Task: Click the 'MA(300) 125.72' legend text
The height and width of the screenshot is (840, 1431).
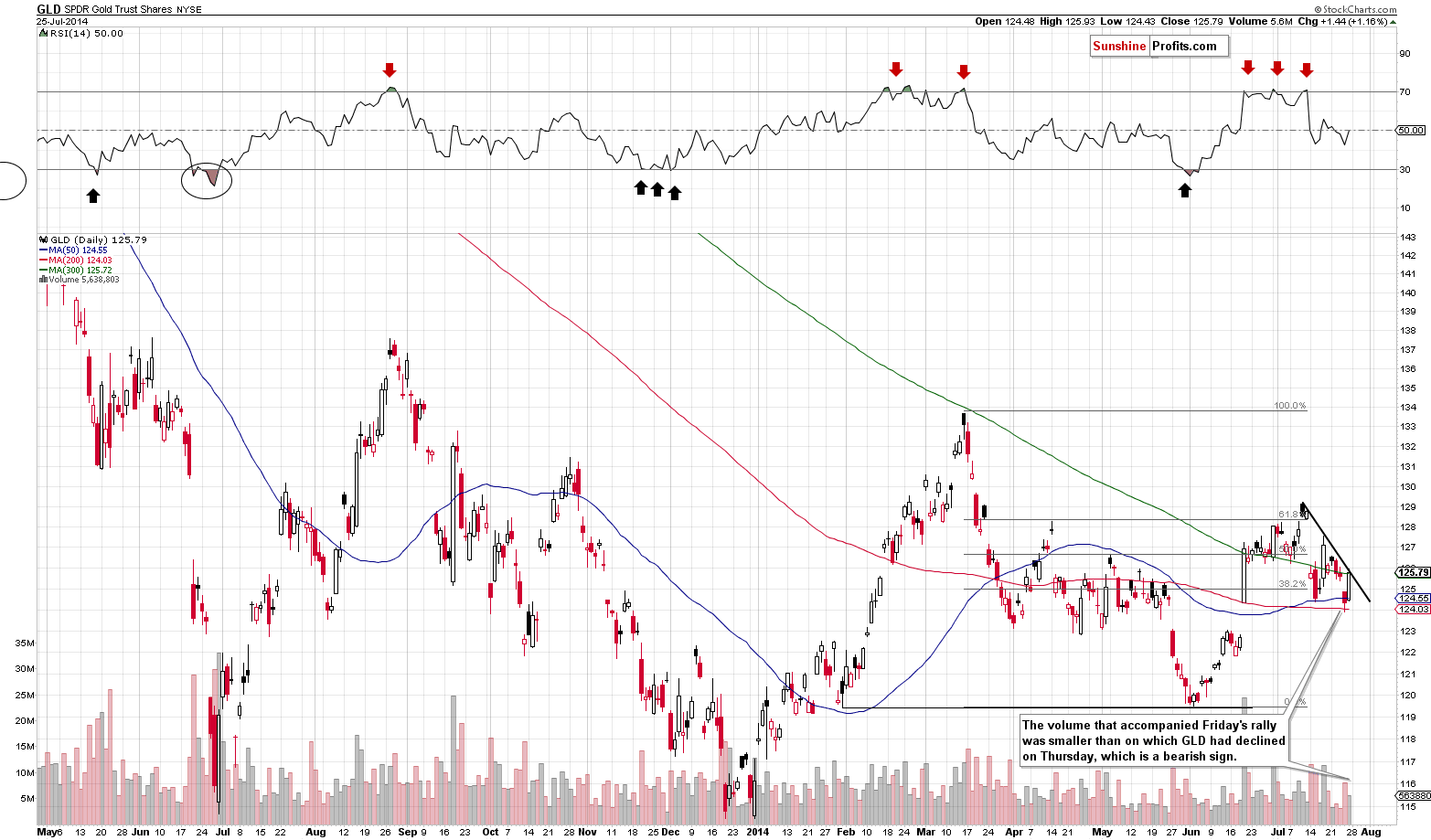Action: pyautogui.click(x=81, y=271)
